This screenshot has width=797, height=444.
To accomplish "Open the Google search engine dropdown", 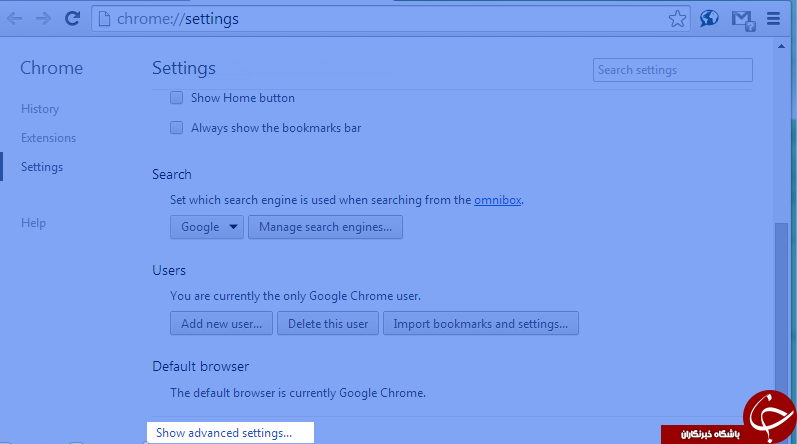I will point(207,227).
